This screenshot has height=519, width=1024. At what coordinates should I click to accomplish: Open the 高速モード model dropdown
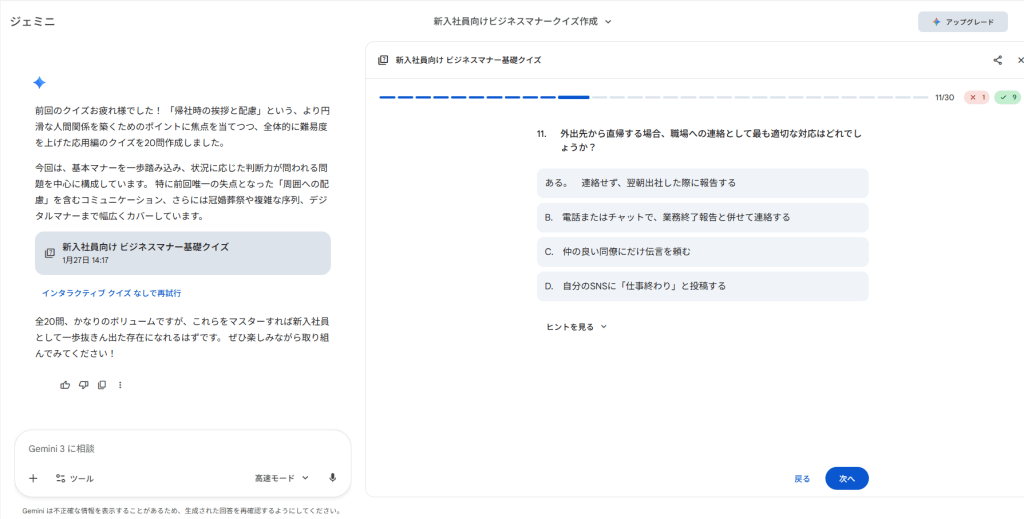282,478
